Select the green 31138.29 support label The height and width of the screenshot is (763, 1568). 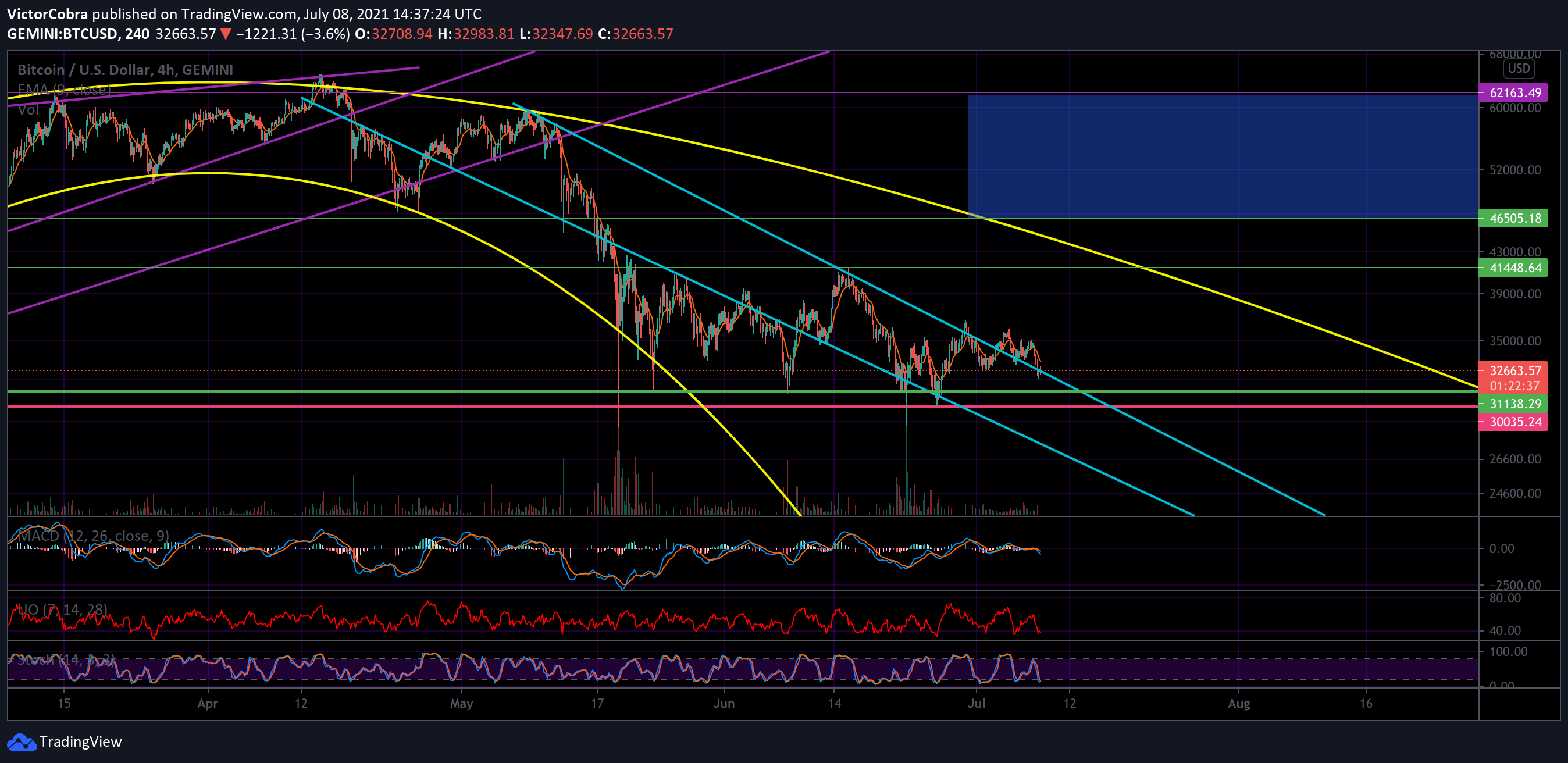(x=1513, y=404)
